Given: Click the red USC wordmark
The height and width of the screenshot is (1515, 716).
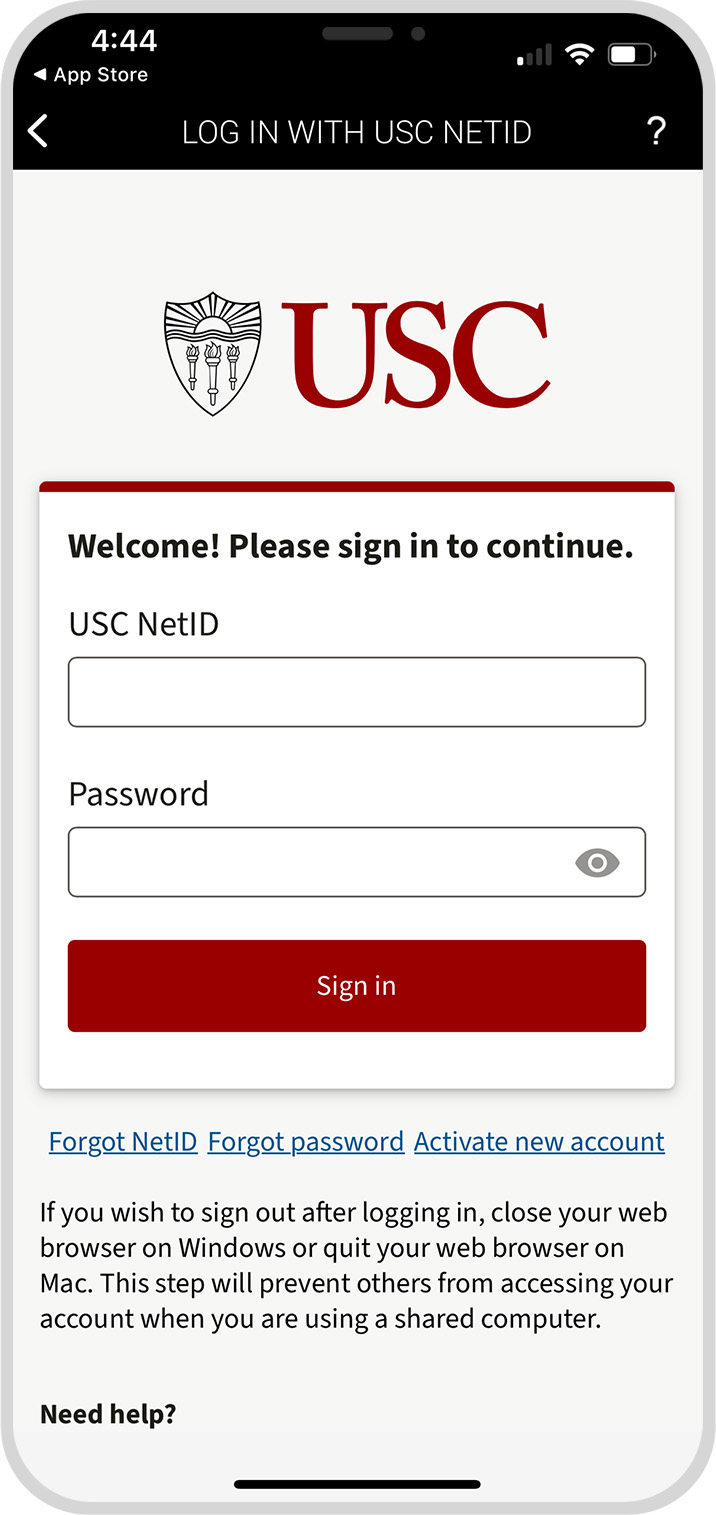Looking at the screenshot, I should tap(415, 353).
